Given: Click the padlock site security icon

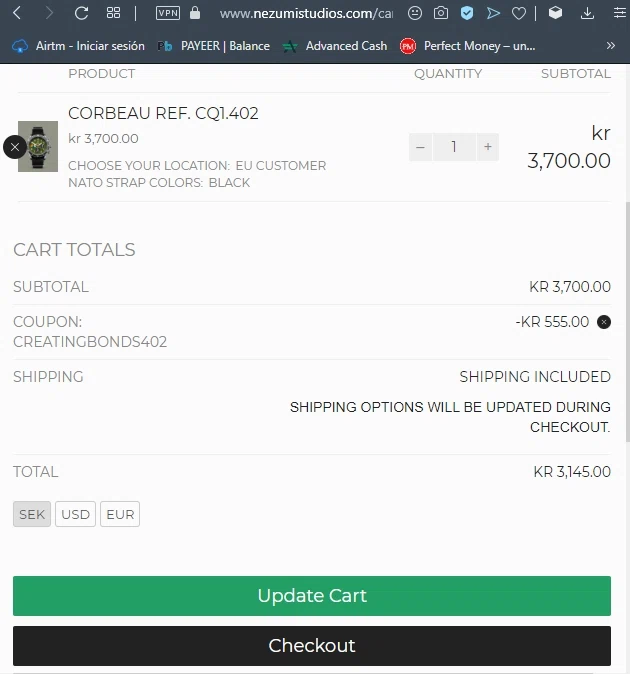Looking at the screenshot, I should pos(195,13).
